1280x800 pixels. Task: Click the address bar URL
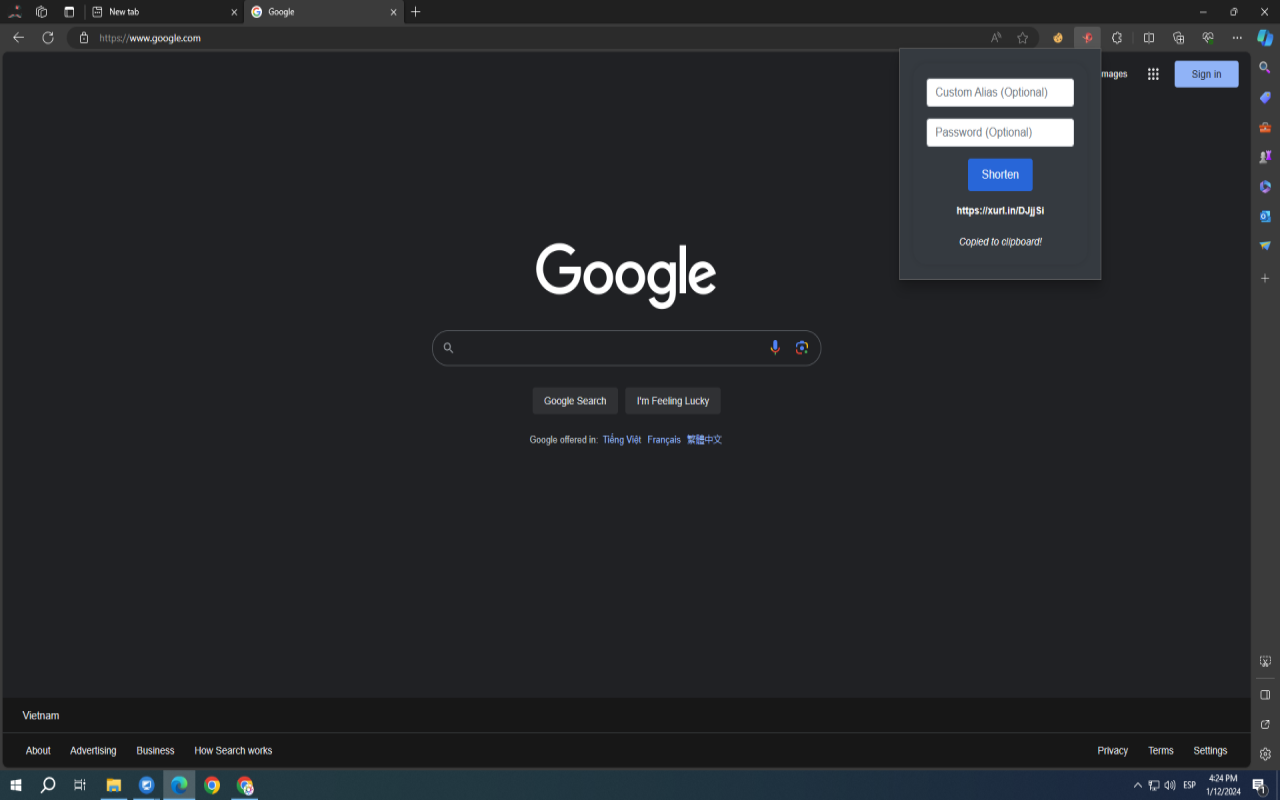click(150, 38)
